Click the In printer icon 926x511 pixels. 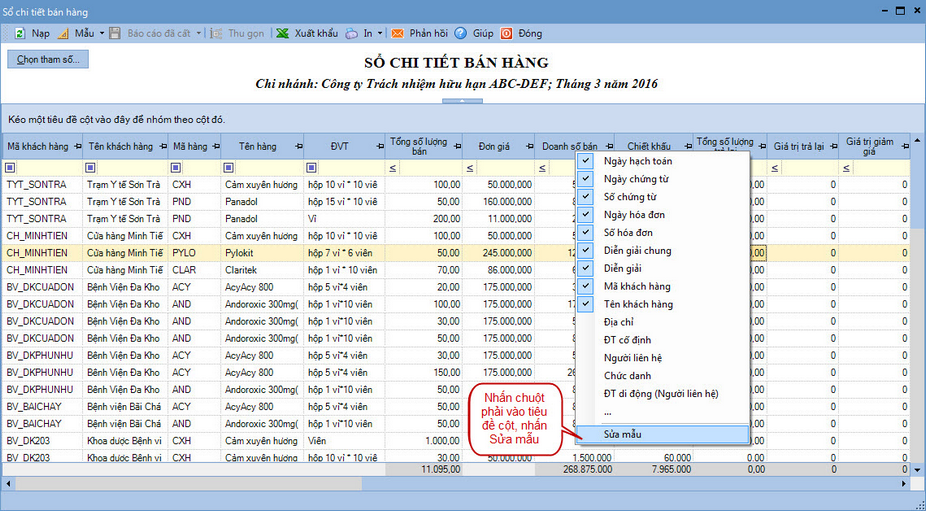pos(352,34)
